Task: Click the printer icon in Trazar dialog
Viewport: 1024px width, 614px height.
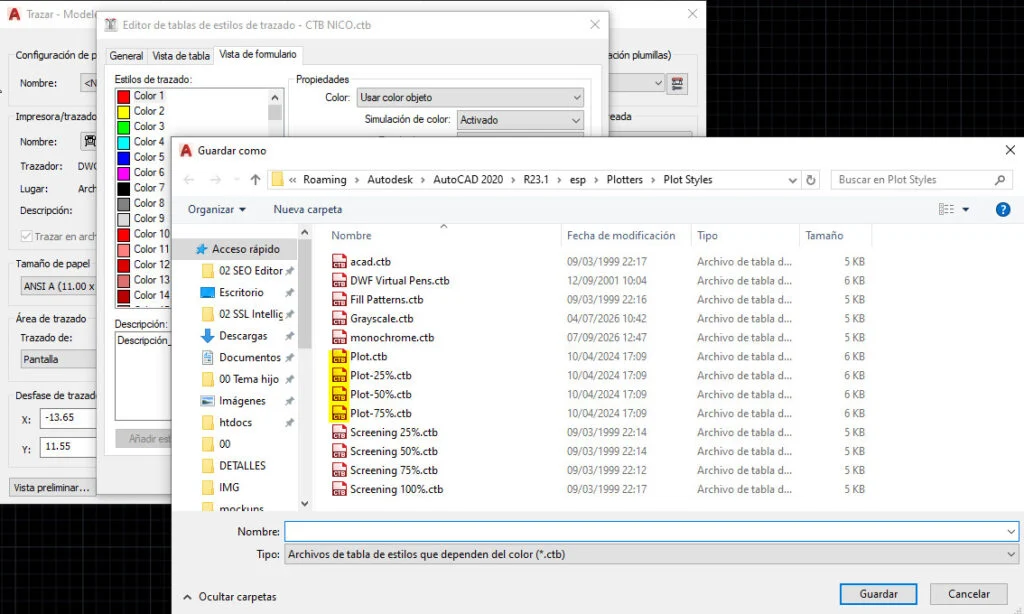Action: (x=89, y=141)
